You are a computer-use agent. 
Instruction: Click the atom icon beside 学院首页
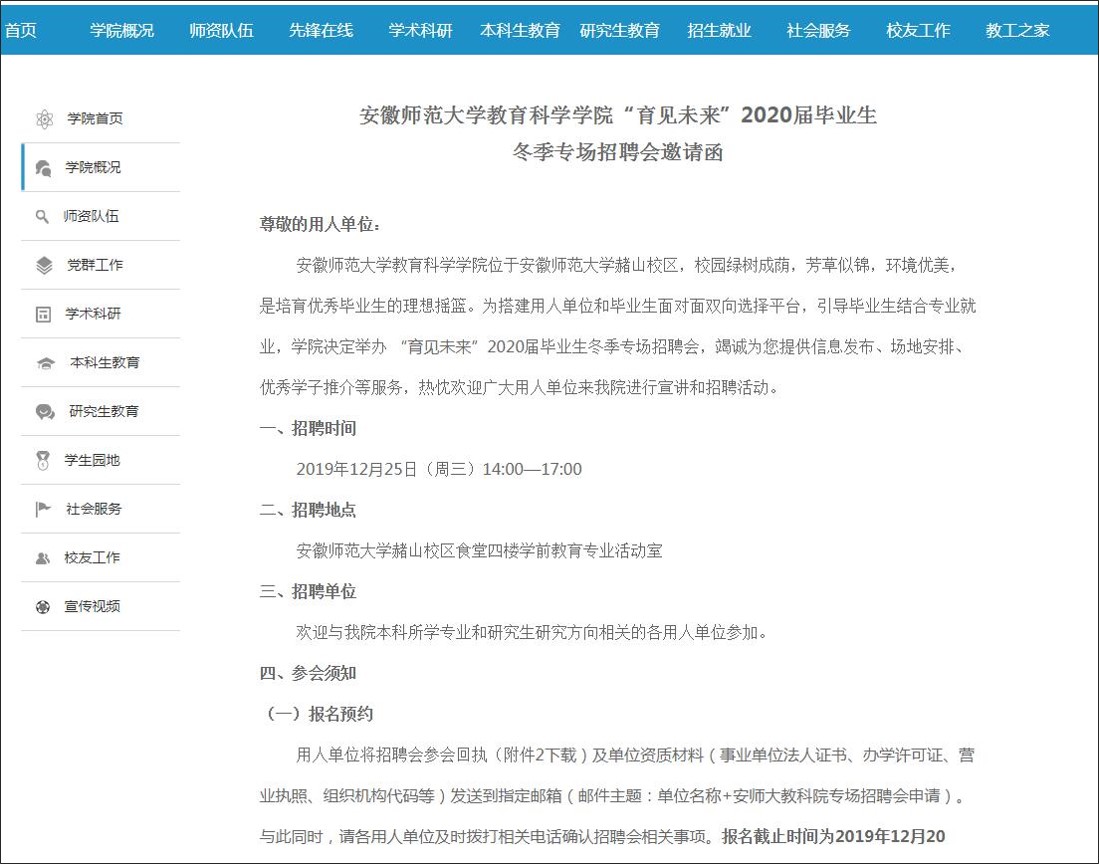(44, 119)
